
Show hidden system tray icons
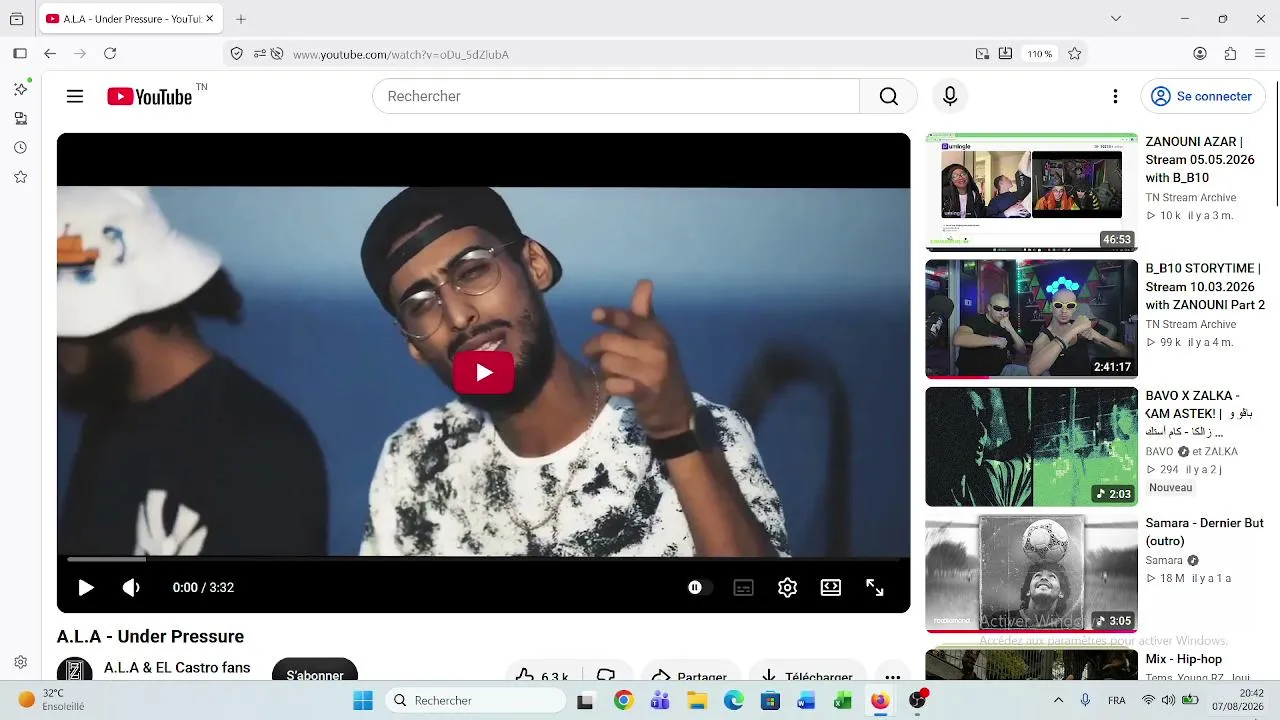pos(1058,700)
